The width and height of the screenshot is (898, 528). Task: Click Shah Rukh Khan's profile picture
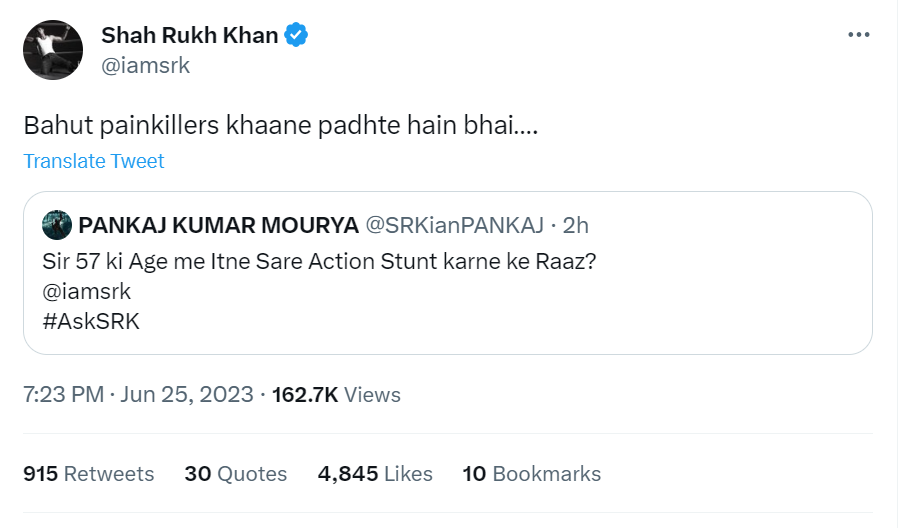pyautogui.click(x=53, y=49)
